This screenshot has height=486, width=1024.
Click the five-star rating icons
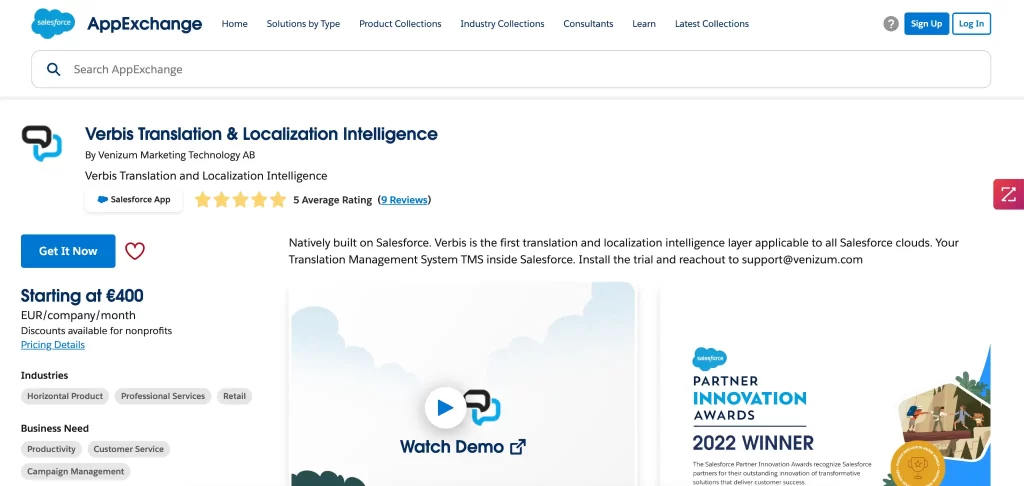point(240,200)
